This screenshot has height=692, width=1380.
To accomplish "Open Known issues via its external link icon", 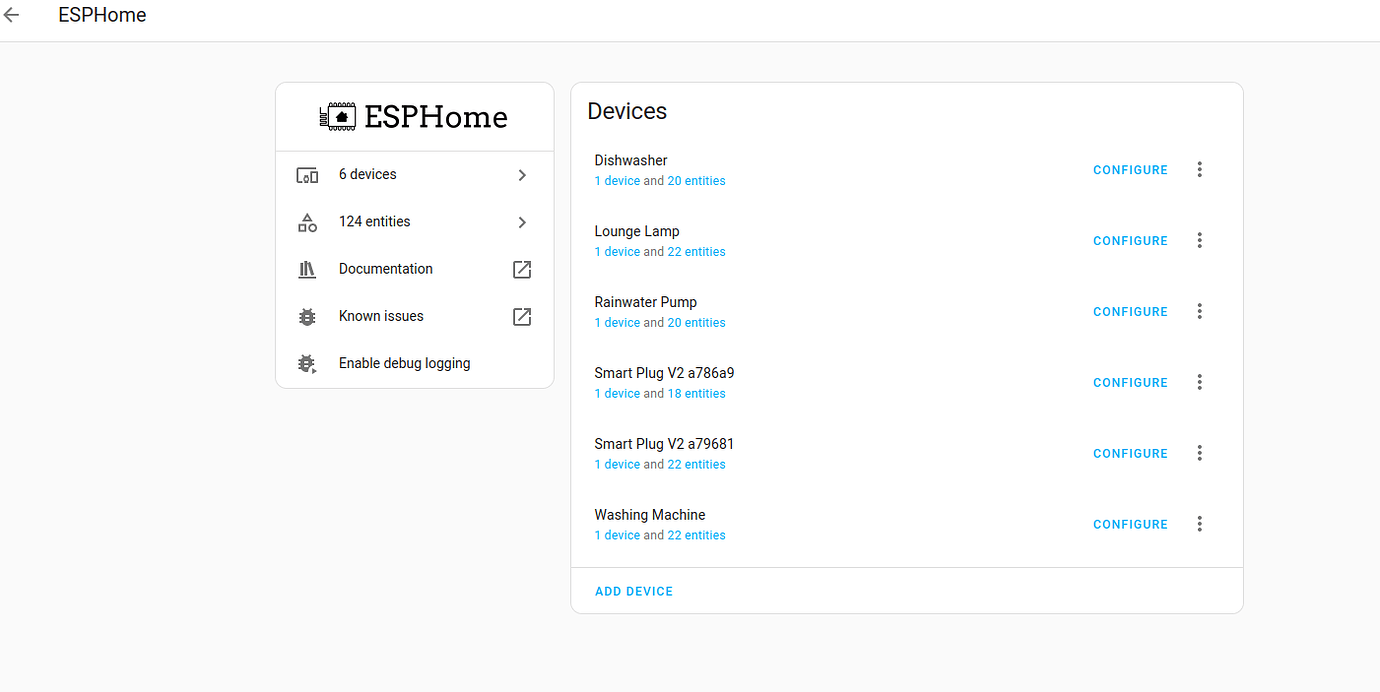I will [521, 316].
